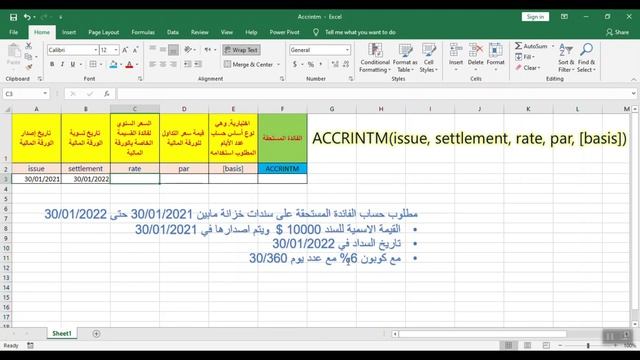Image resolution: width=640 pixels, height=360 pixels.
Task: Switch to Page Break Preview view
Action: [x=546, y=346]
